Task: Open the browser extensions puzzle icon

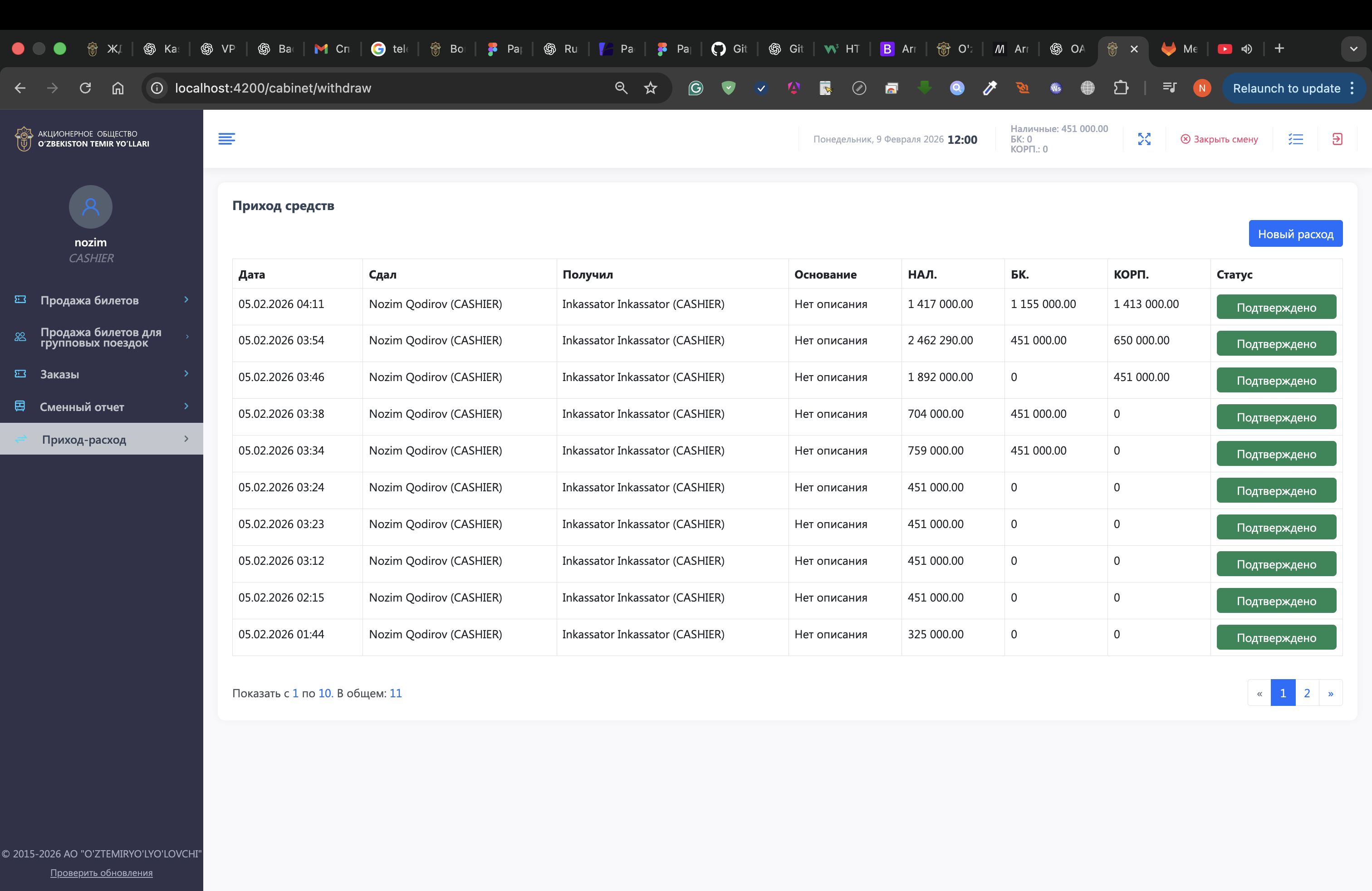Action: click(x=1120, y=88)
